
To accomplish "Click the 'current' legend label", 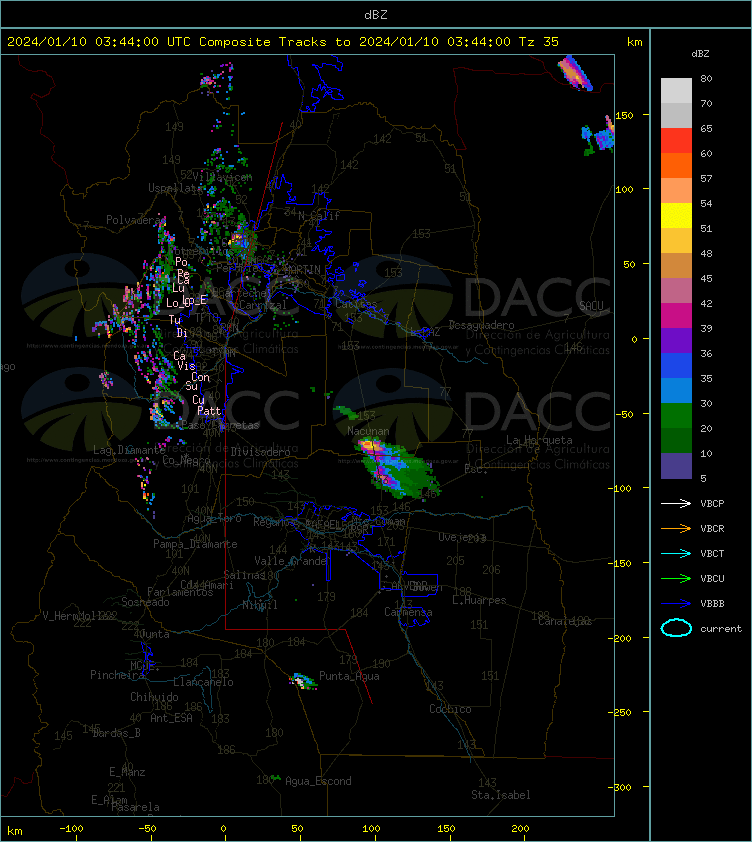I will coord(721,629).
